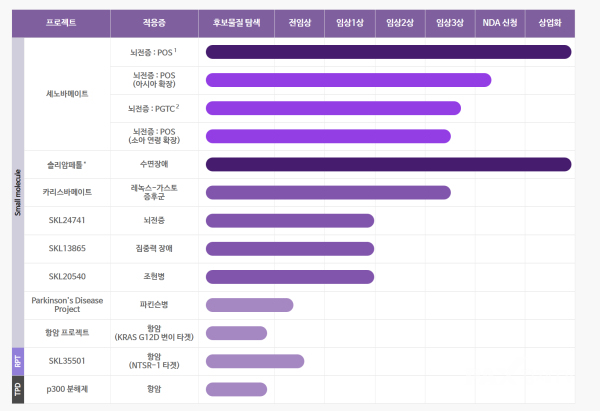
Task: Click the POS (아시아 확장) progress bar
Action: click(349, 80)
